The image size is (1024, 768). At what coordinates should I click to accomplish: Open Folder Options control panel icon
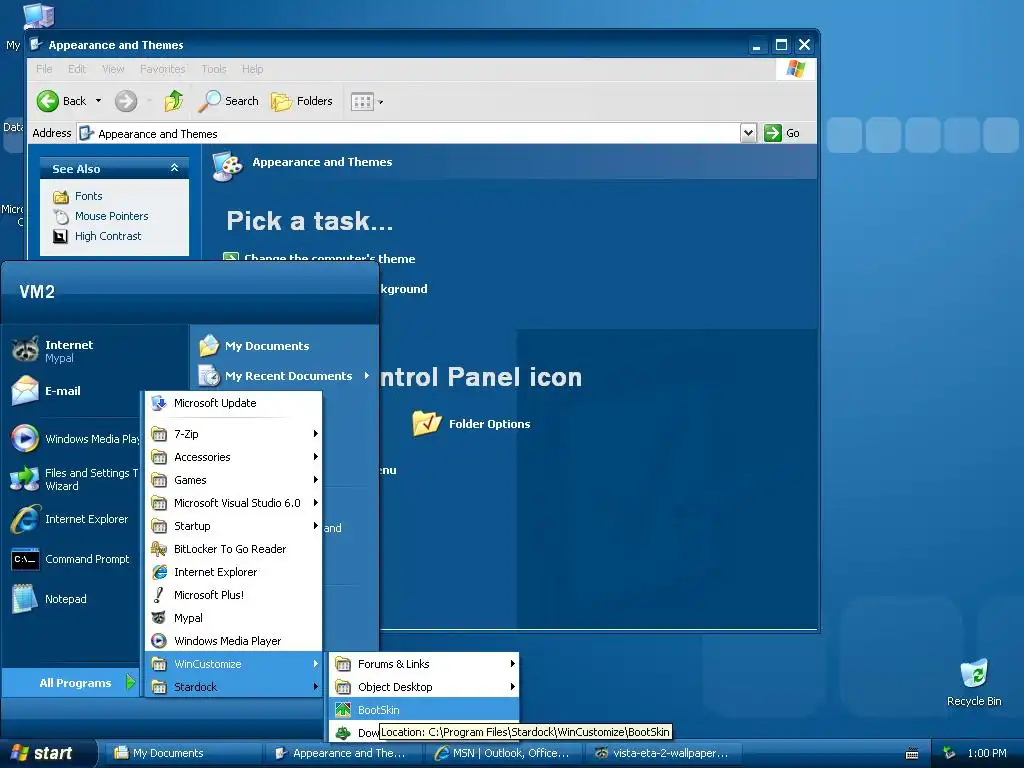point(427,423)
